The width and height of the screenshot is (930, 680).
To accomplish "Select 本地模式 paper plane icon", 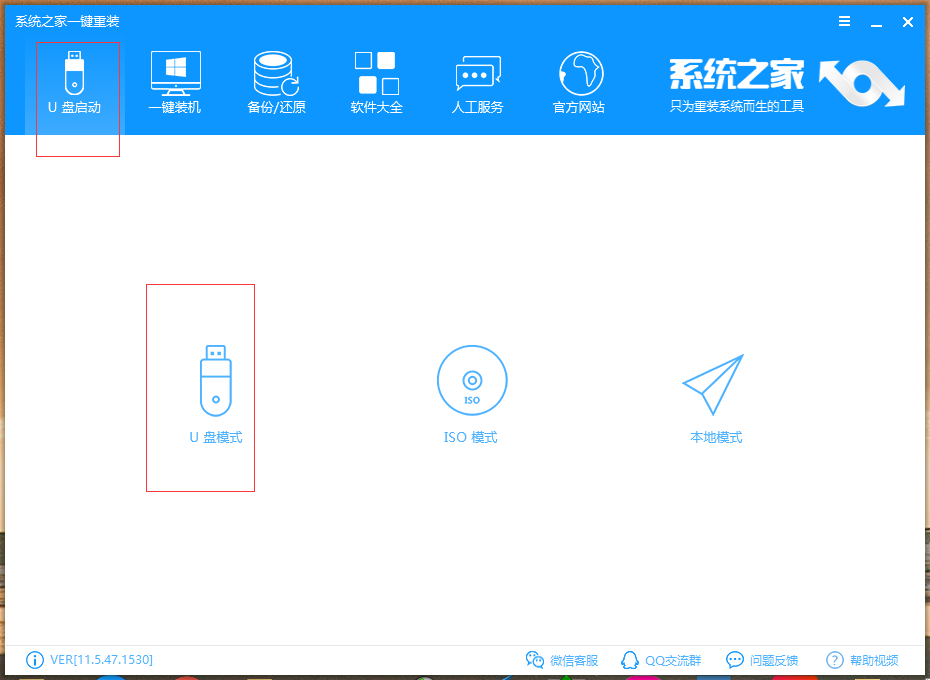I will (714, 384).
